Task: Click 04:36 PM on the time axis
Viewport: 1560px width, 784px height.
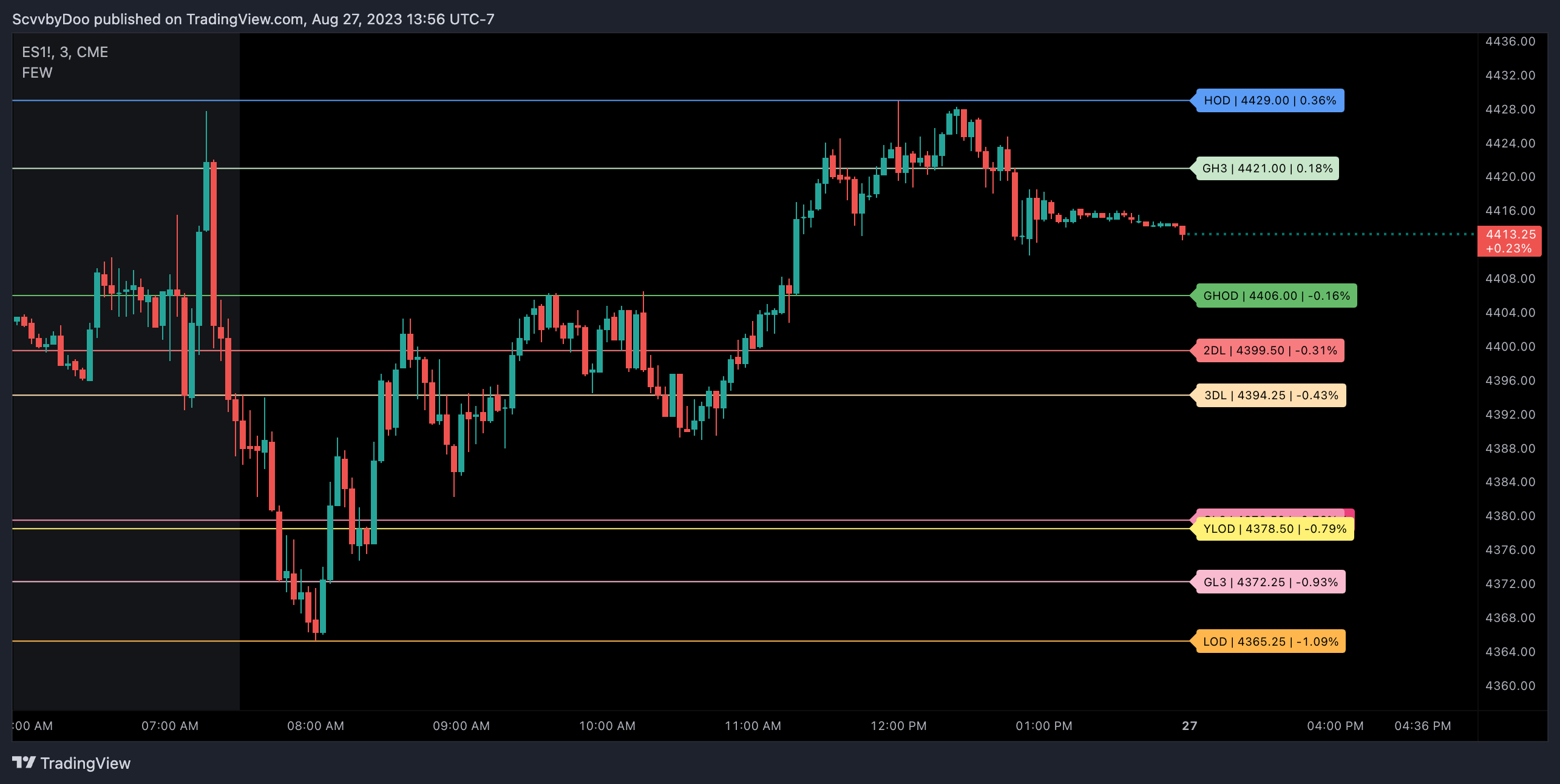Action: point(1423,726)
